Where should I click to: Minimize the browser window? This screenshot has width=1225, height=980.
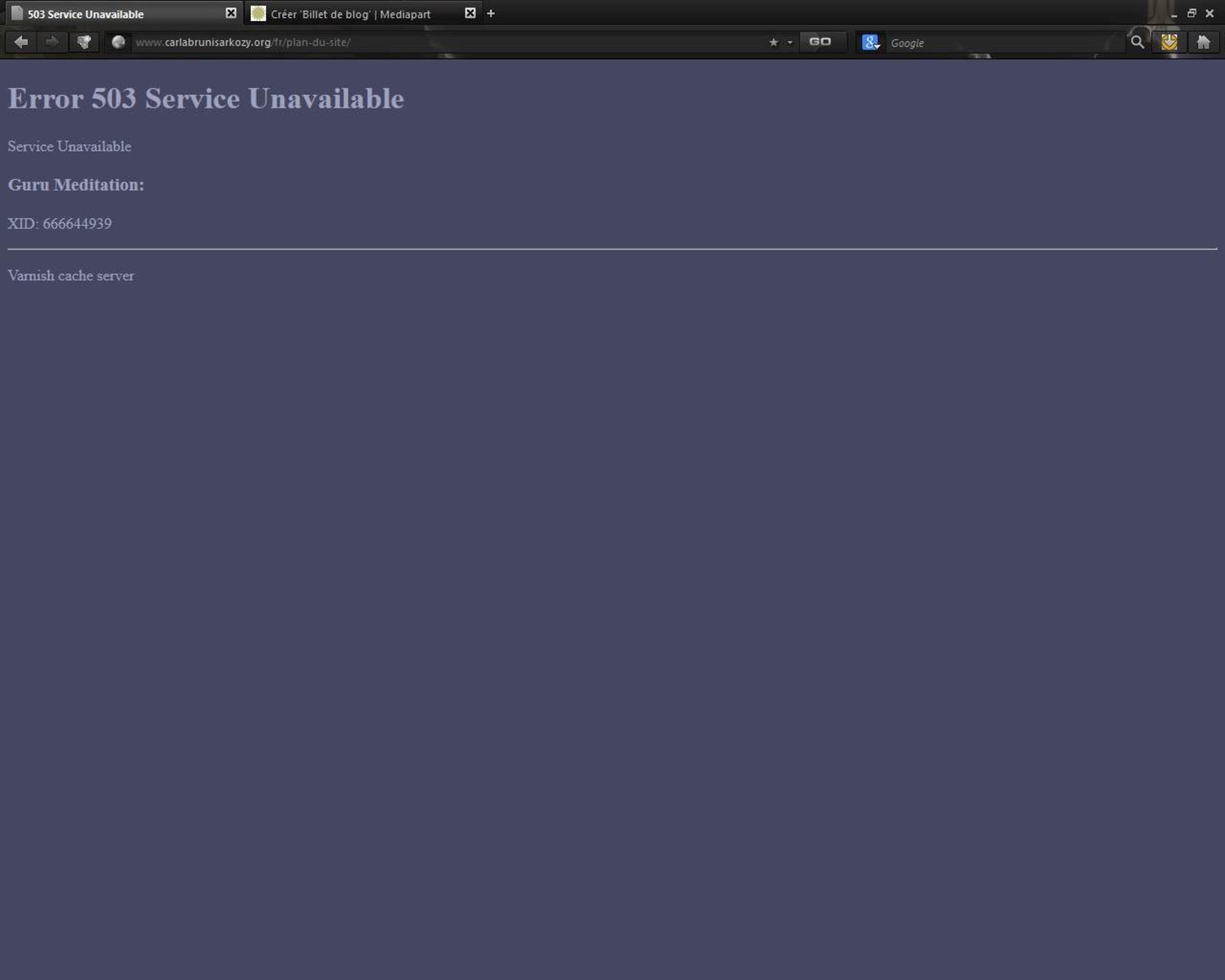1174,15
